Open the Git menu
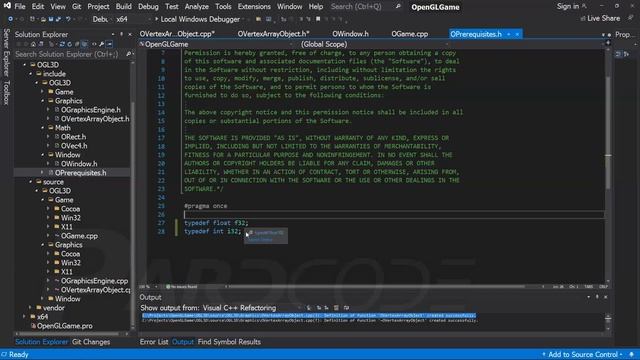Viewport: 640px width, 360px height. [x=76, y=7]
